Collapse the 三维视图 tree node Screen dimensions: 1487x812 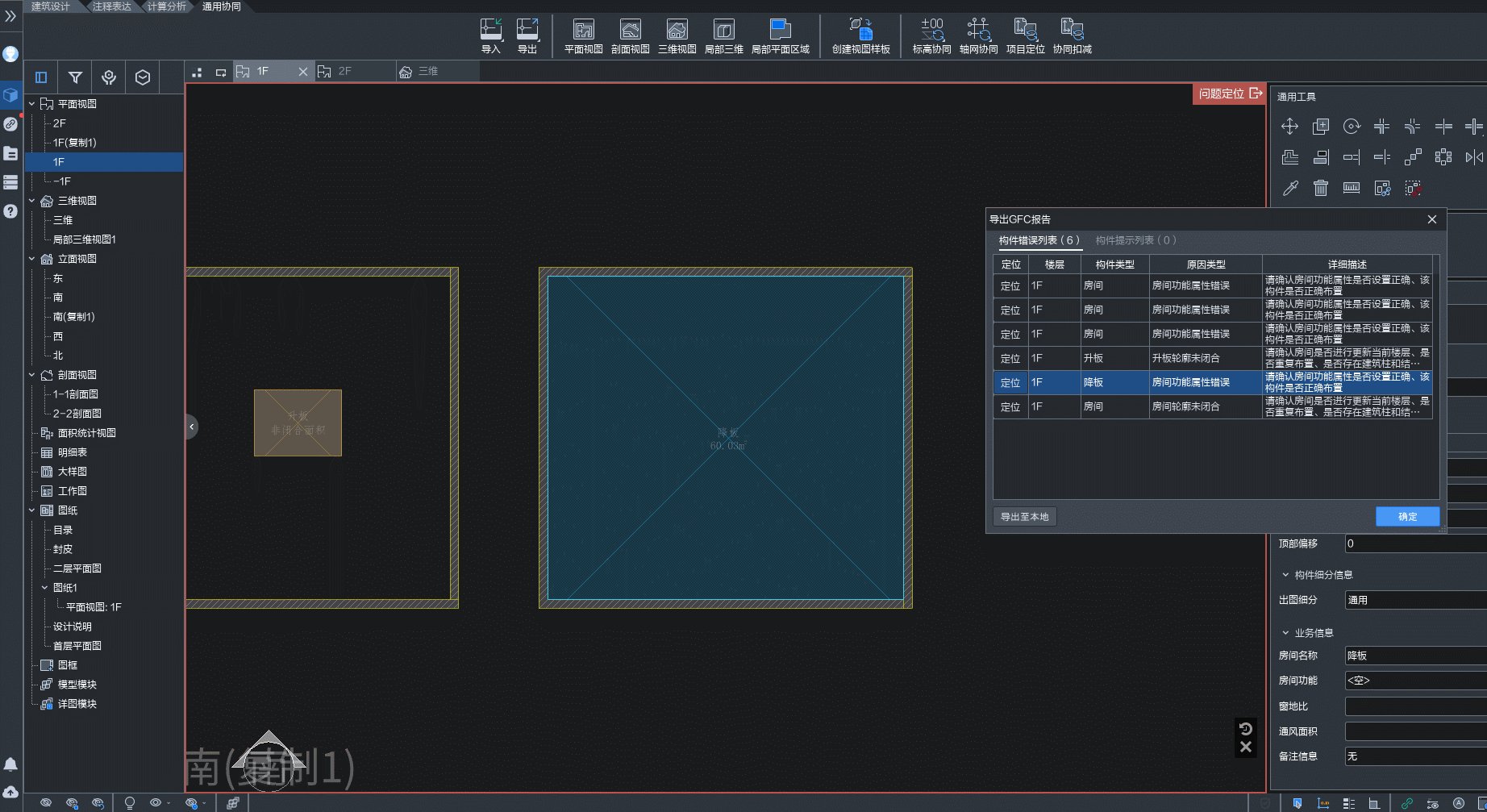32,201
